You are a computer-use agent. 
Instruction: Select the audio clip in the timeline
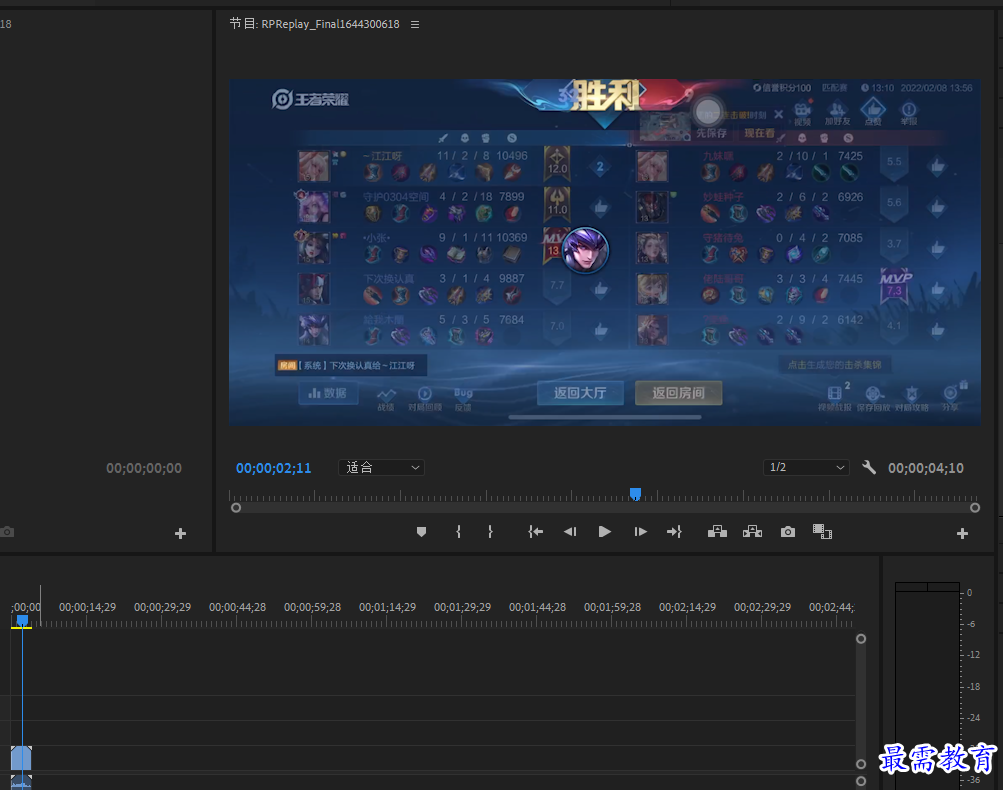click(21, 782)
